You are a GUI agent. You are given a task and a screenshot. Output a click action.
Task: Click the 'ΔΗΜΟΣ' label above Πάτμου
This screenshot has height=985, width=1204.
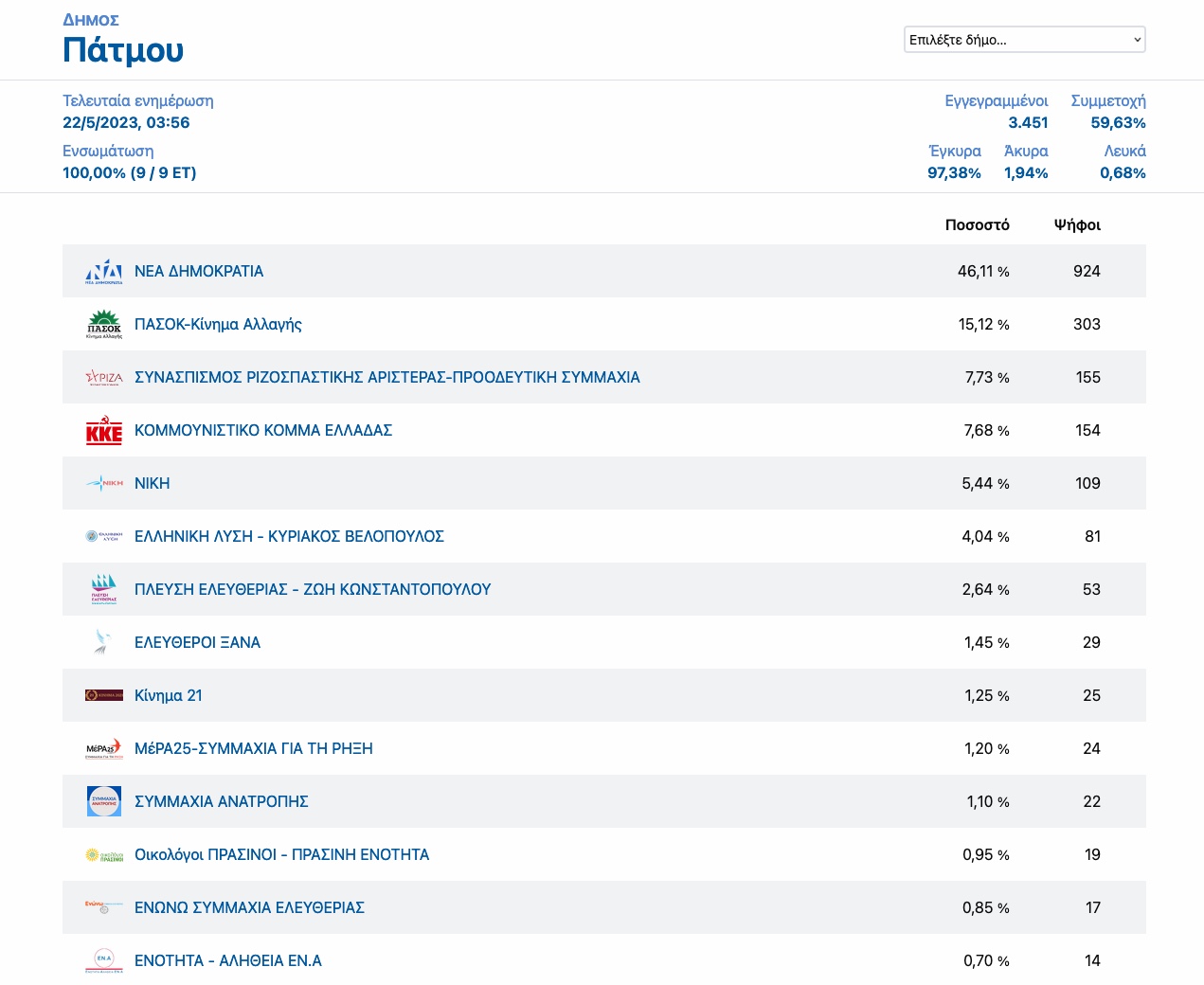(91, 20)
